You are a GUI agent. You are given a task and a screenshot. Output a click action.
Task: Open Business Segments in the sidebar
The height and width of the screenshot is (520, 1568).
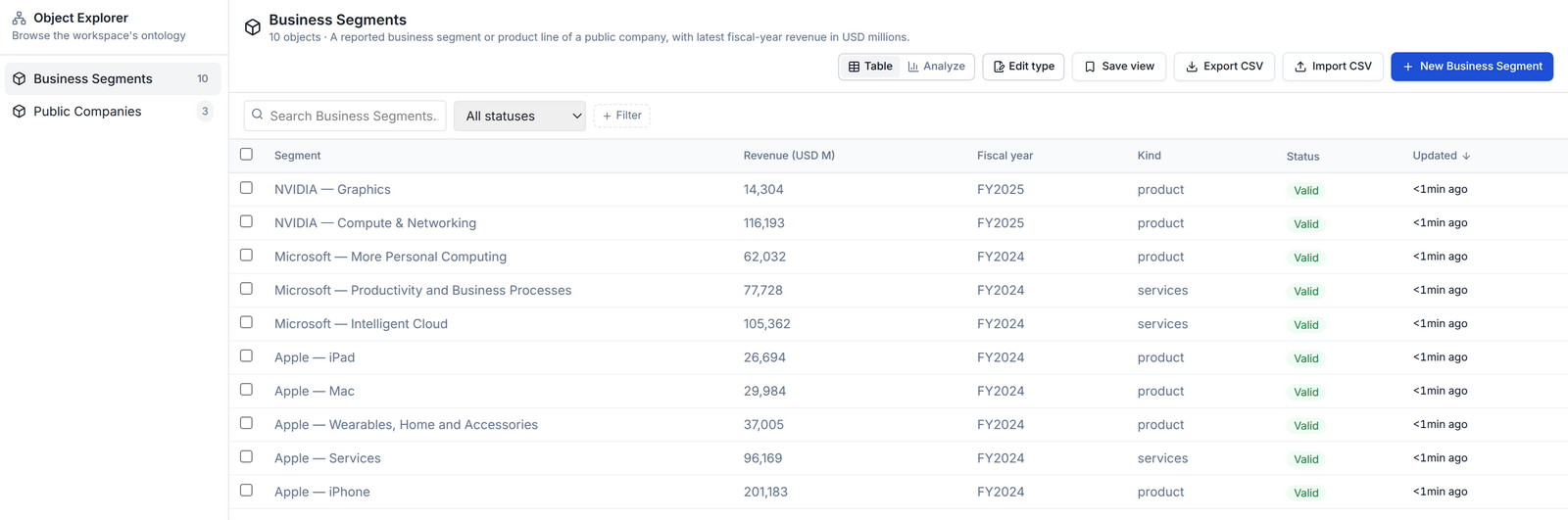[113, 78]
